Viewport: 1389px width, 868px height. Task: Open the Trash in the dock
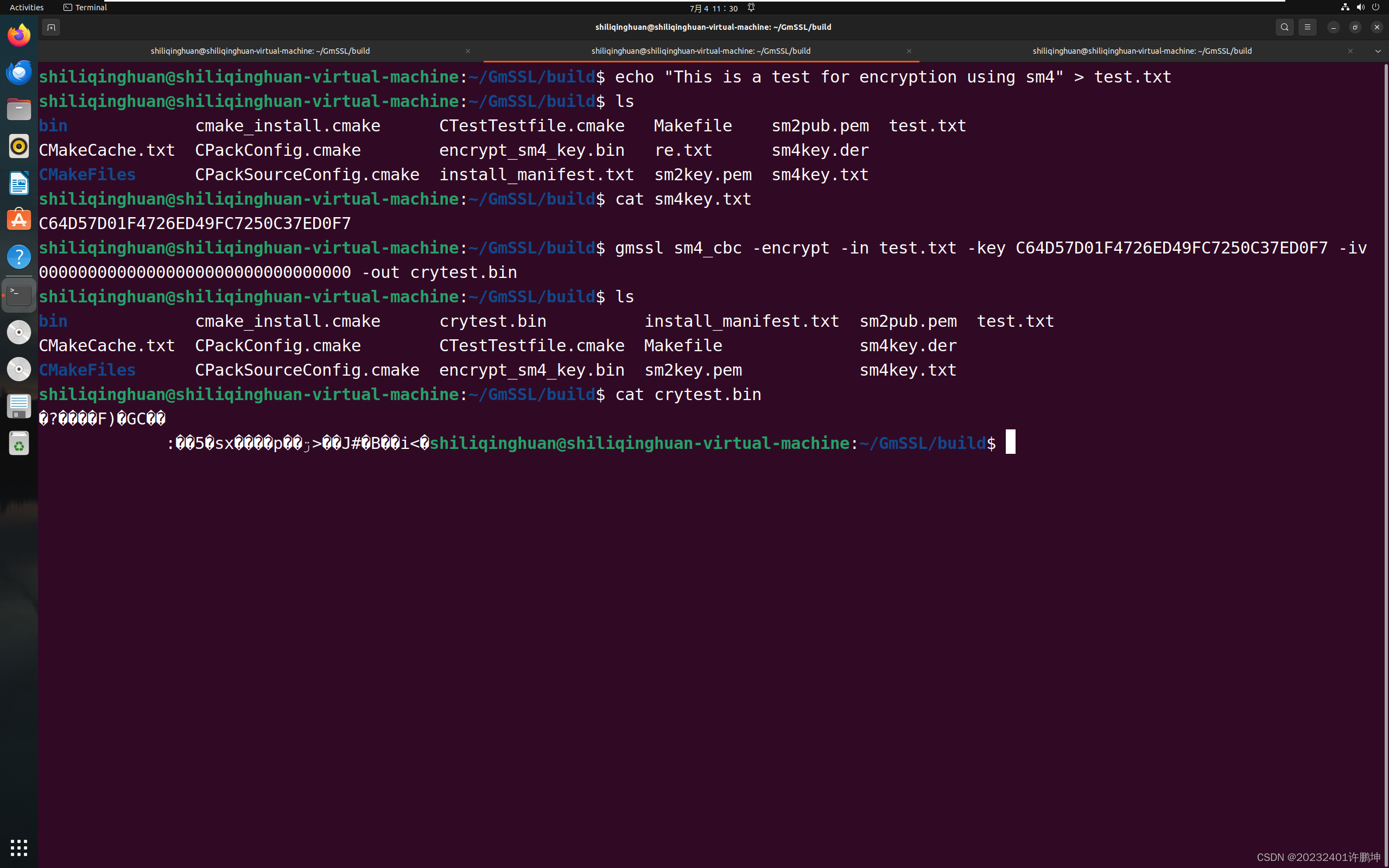19,443
